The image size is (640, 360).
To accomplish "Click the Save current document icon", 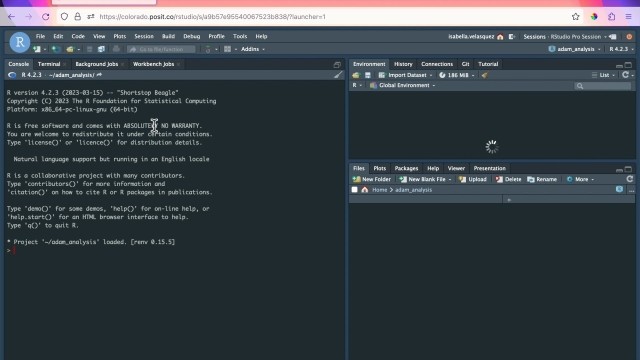I will [x=90, y=49].
